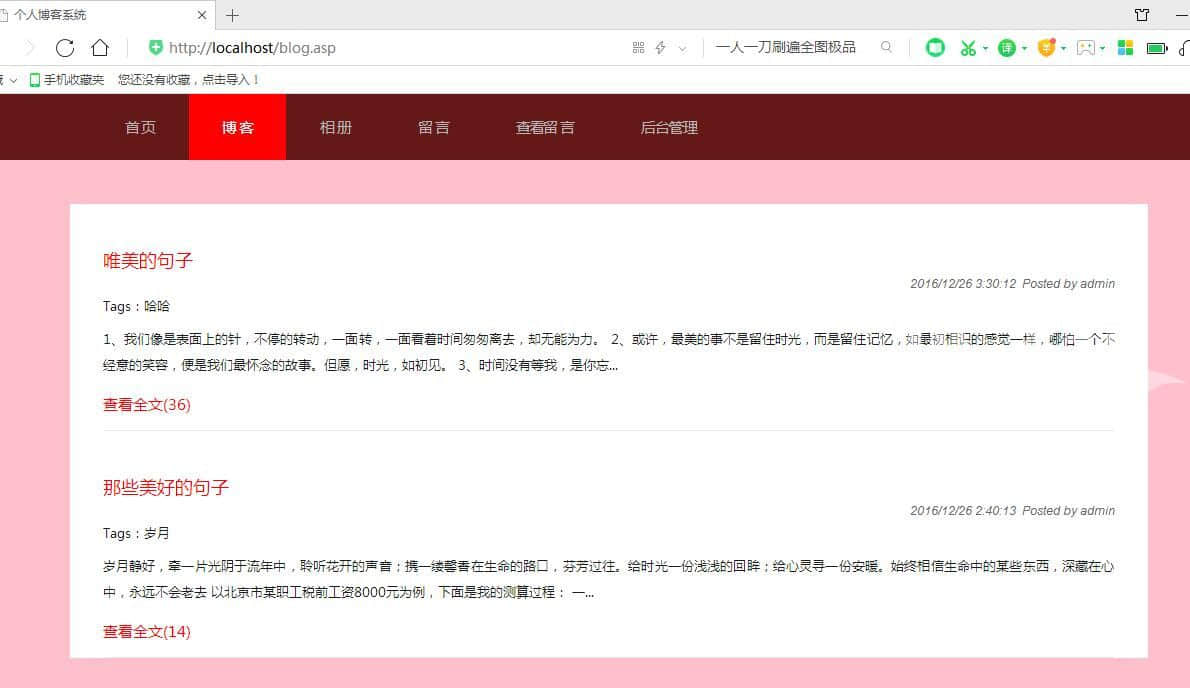The height and width of the screenshot is (688, 1190).
Task: Expand the translate tool dropdown arrow
Action: click(1024, 48)
